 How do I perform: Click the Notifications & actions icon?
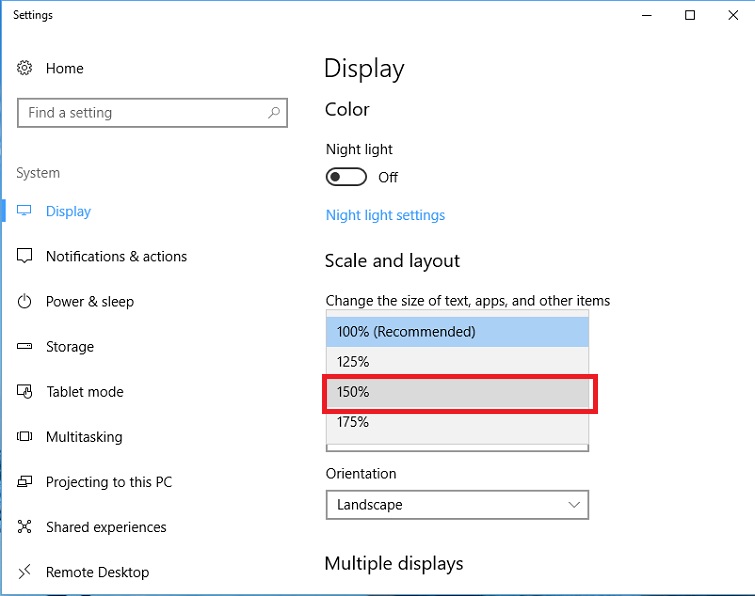25,256
